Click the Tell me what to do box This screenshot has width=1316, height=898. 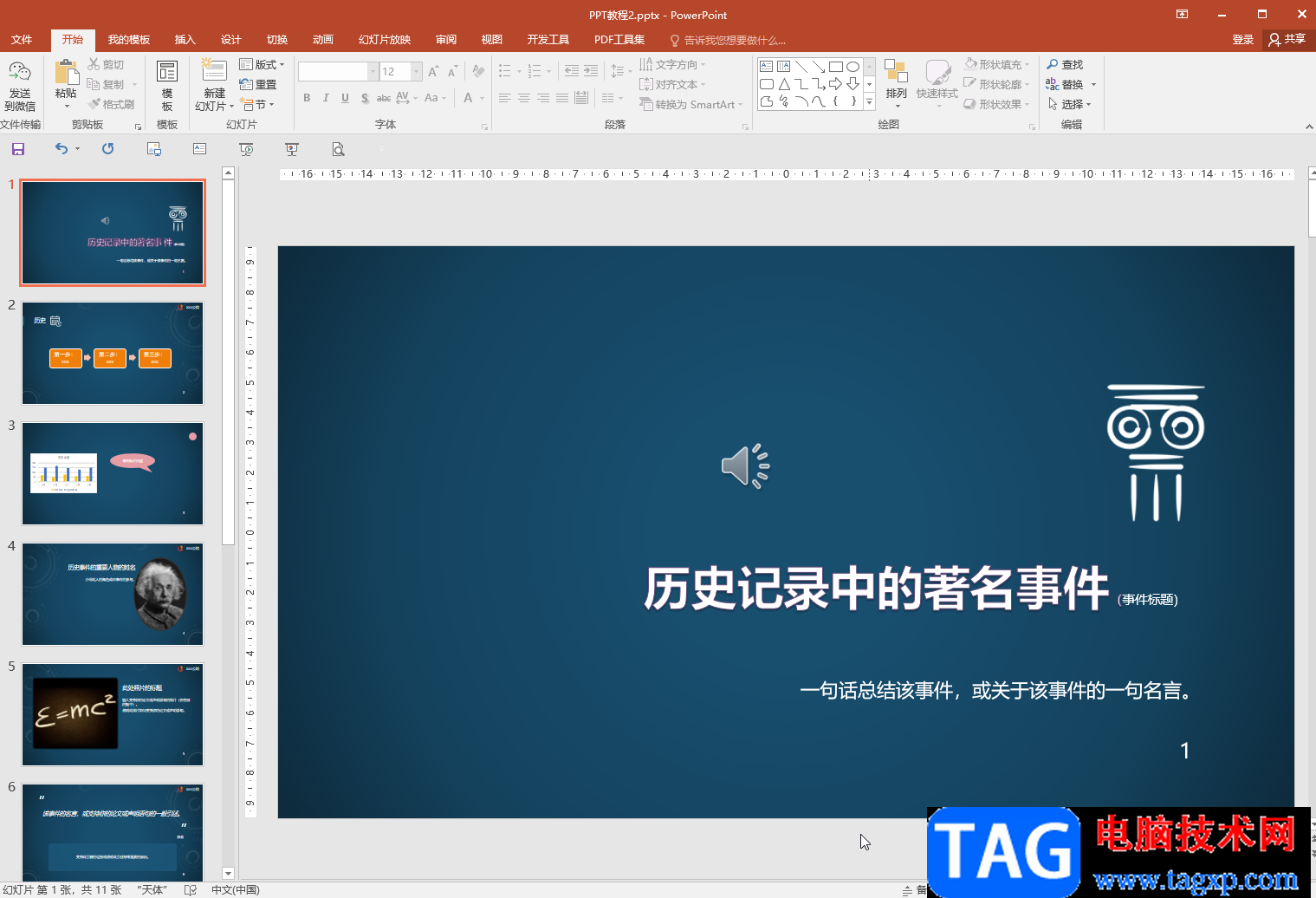click(x=728, y=40)
